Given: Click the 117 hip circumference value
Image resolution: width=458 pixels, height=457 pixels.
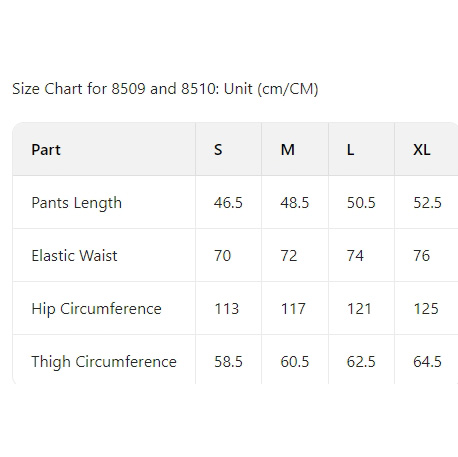Looking at the screenshot, I should coord(293,309).
